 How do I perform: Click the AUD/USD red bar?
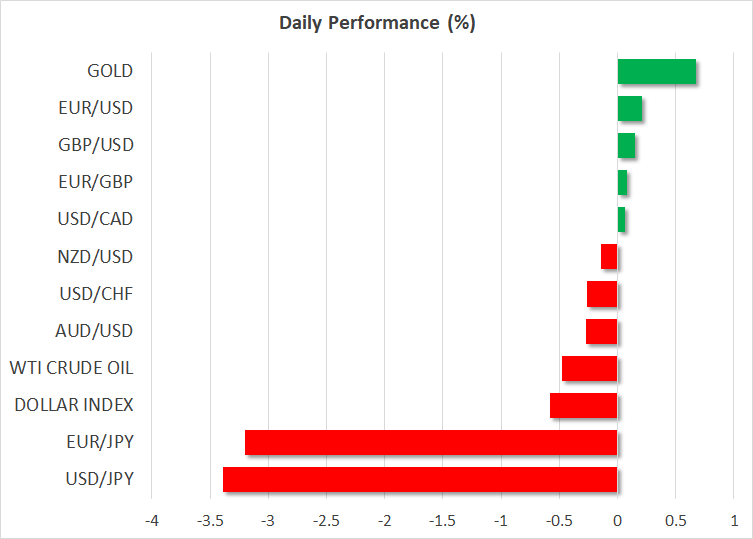coord(602,331)
